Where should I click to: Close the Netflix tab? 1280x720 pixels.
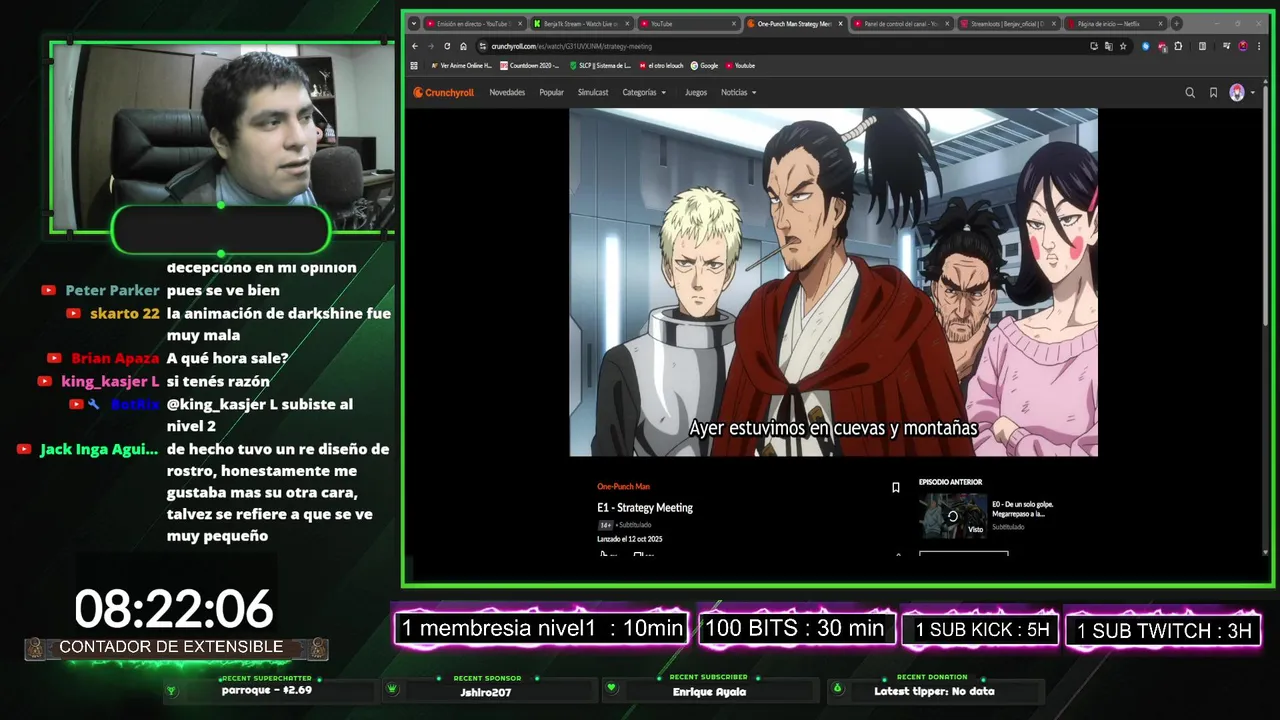[x=1160, y=23]
